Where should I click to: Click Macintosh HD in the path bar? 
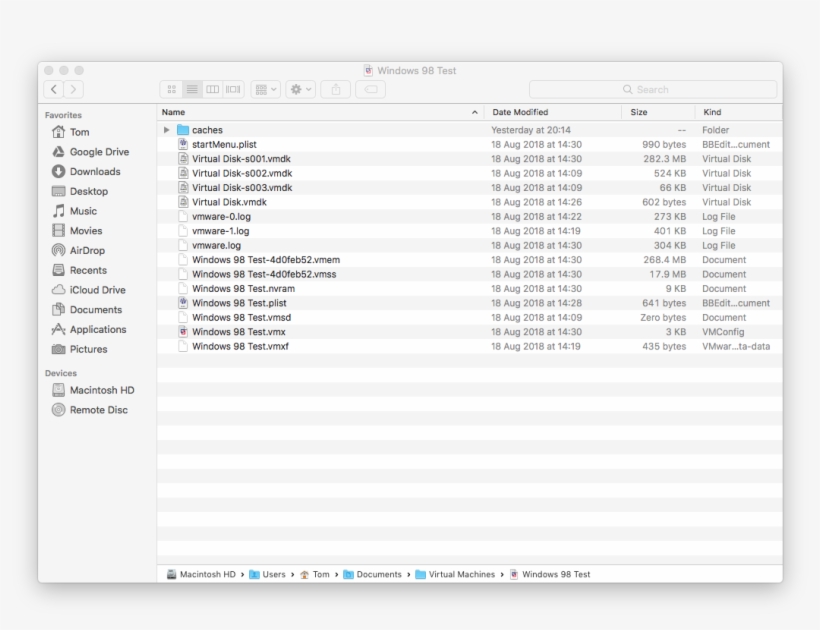coord(201,574)
